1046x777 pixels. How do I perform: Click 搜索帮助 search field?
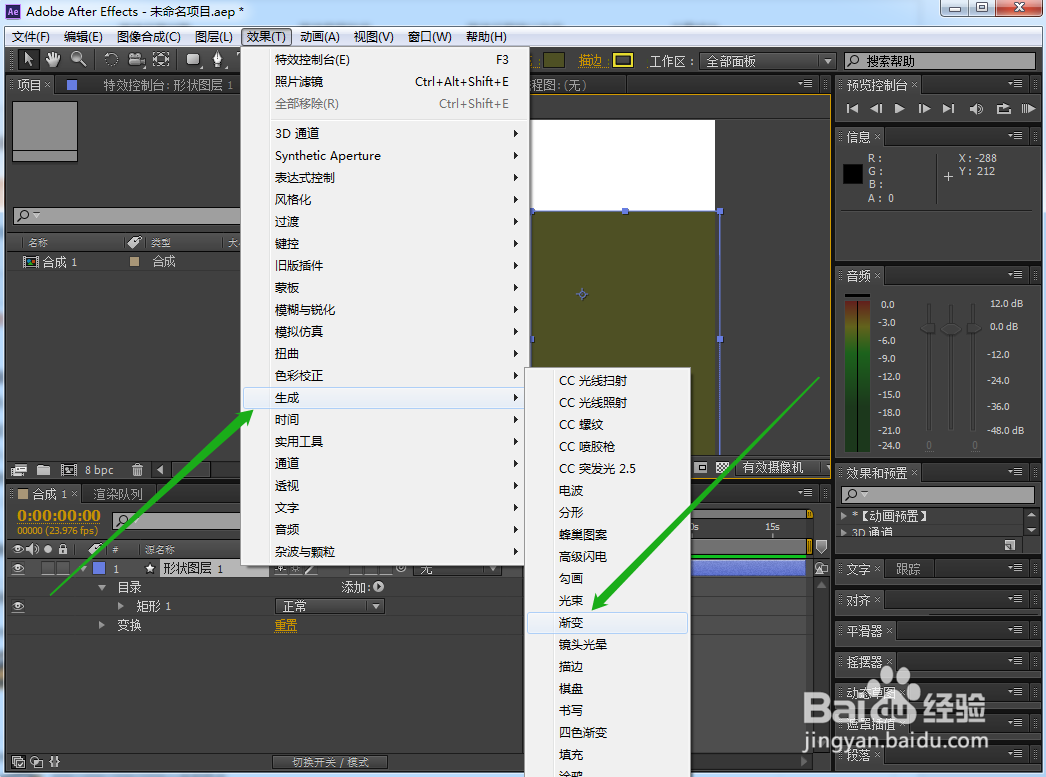(940, 61)
